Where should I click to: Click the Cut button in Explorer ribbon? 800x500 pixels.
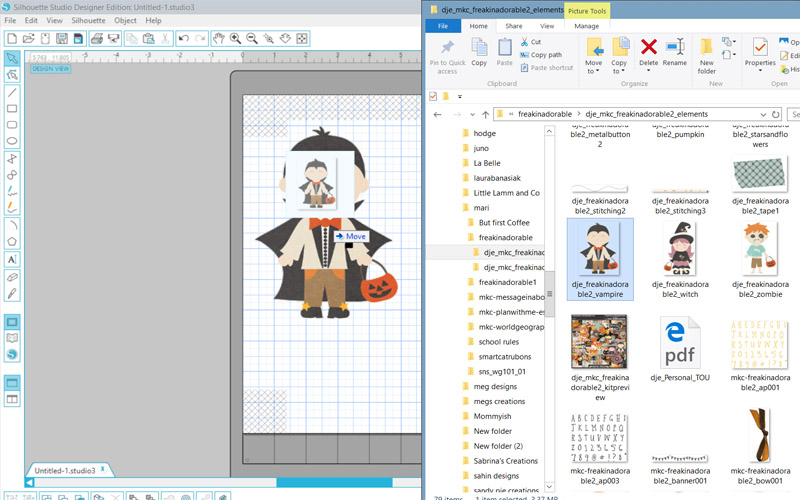pyautogui.click(x=531, y=42)
